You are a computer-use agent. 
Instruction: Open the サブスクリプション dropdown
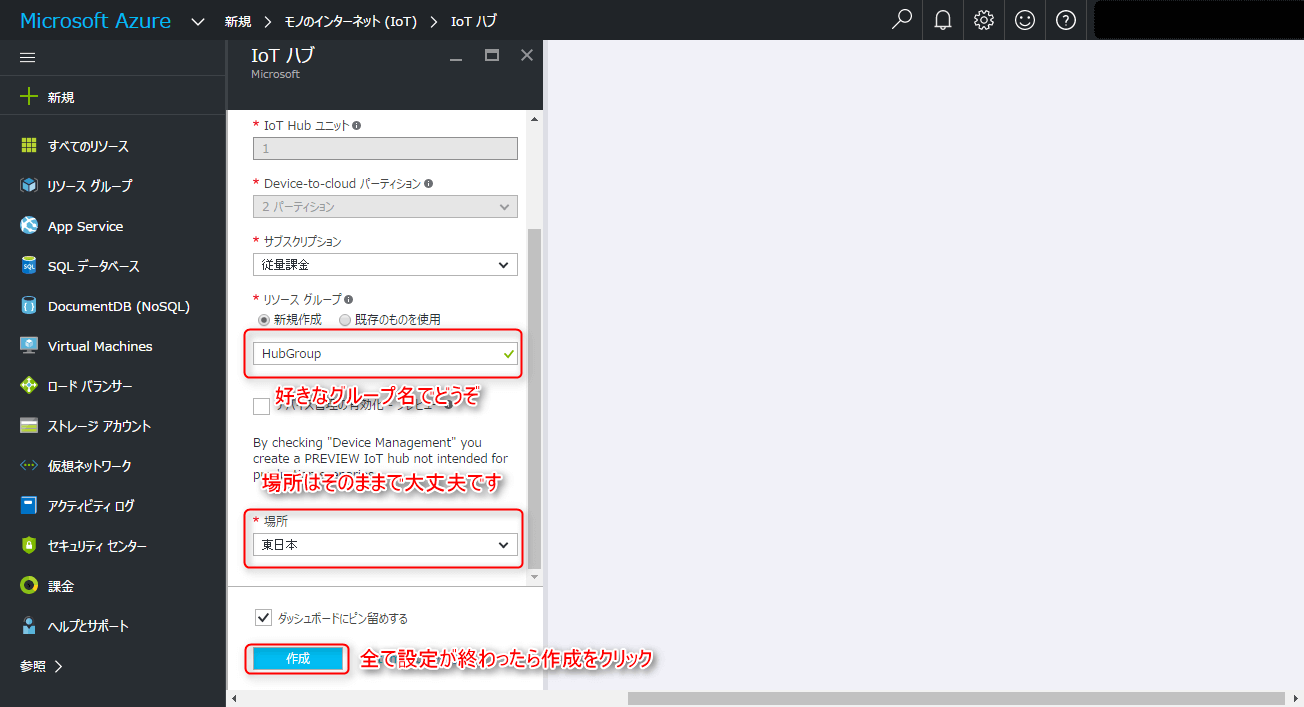tap(385, 265)
